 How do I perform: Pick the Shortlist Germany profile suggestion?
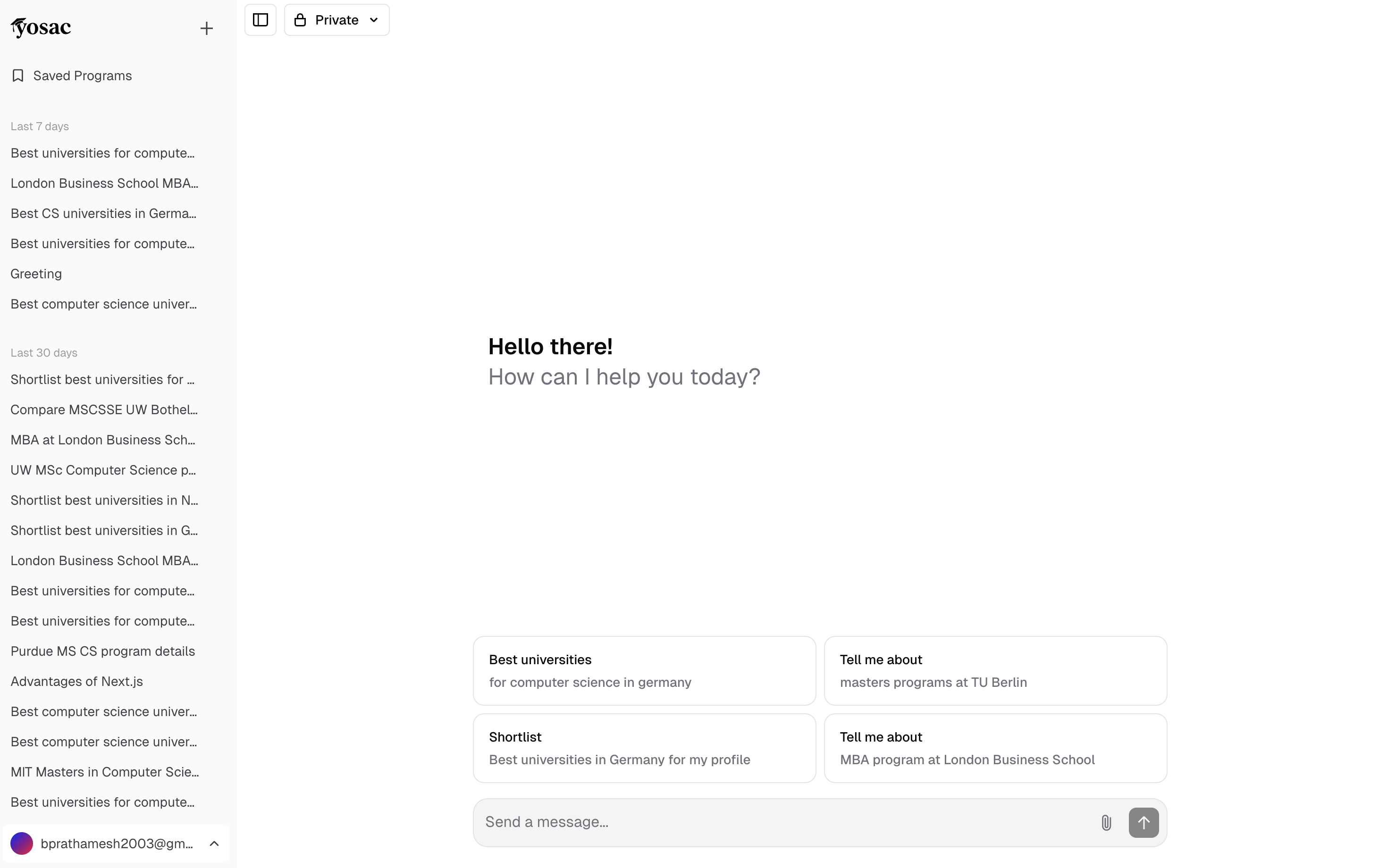pos(644,748)
